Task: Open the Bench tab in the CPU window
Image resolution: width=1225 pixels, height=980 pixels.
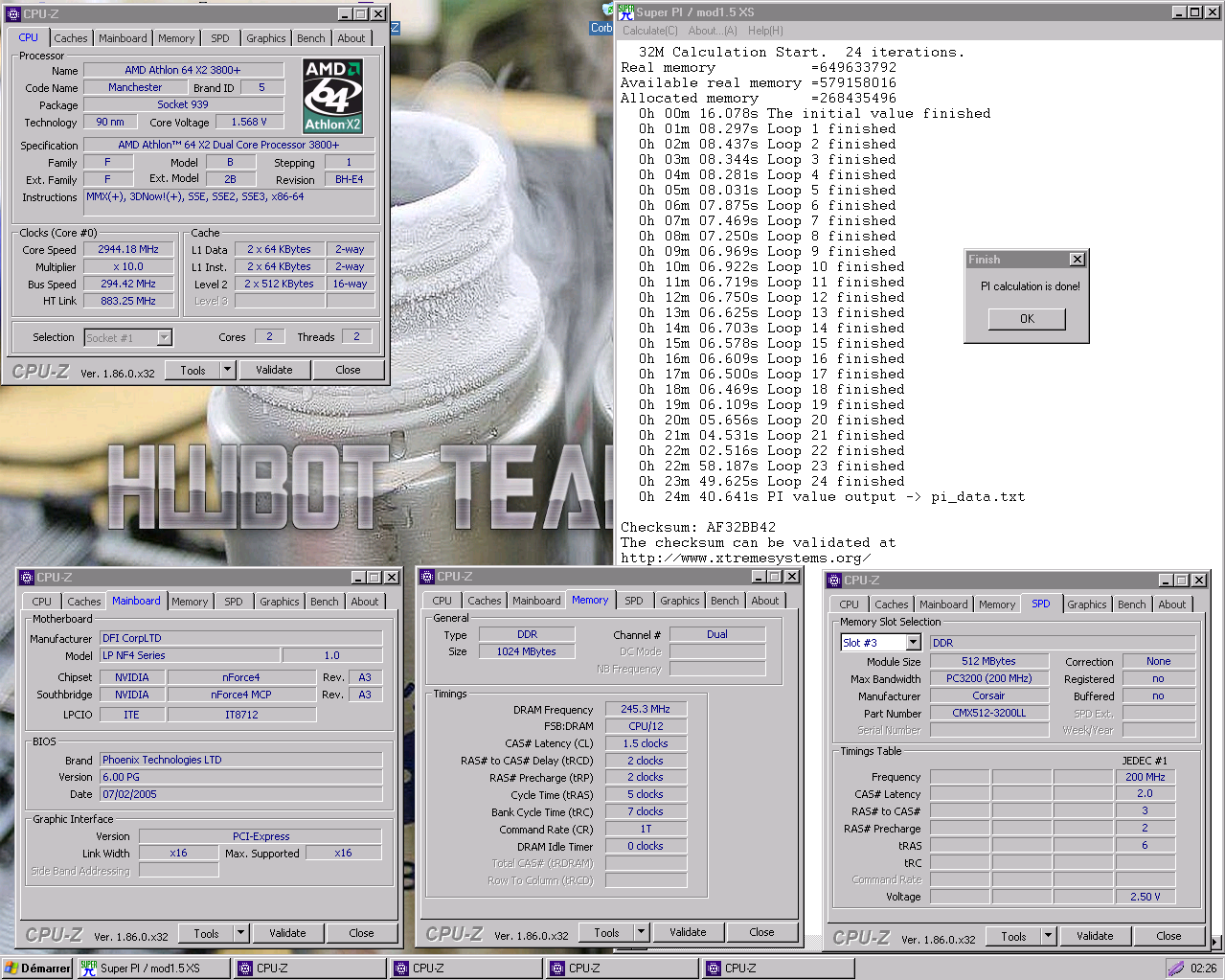Action: click(311, 38)
